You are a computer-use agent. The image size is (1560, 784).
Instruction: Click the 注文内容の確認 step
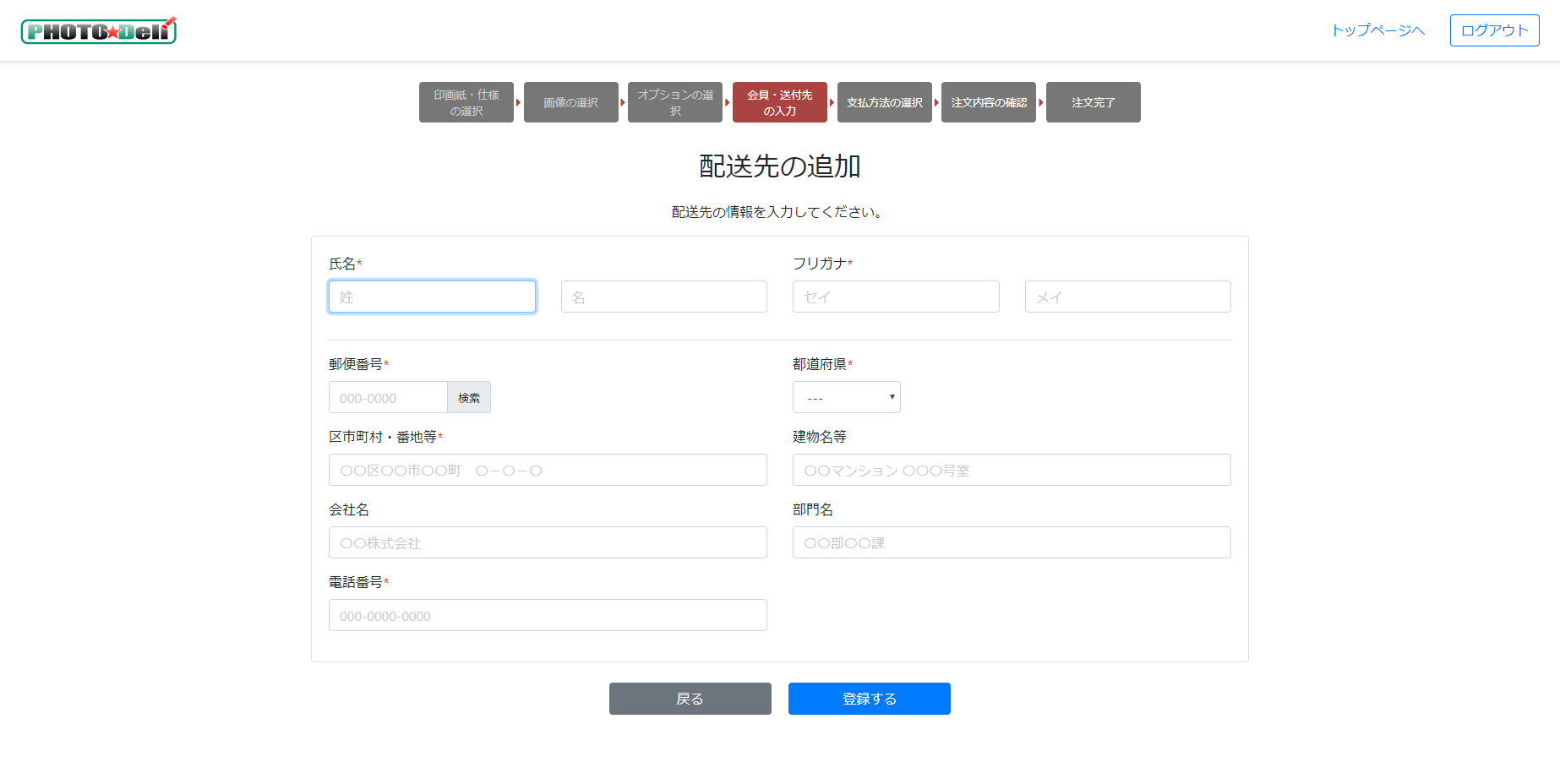pyautogui.click(x=988, y=102)
